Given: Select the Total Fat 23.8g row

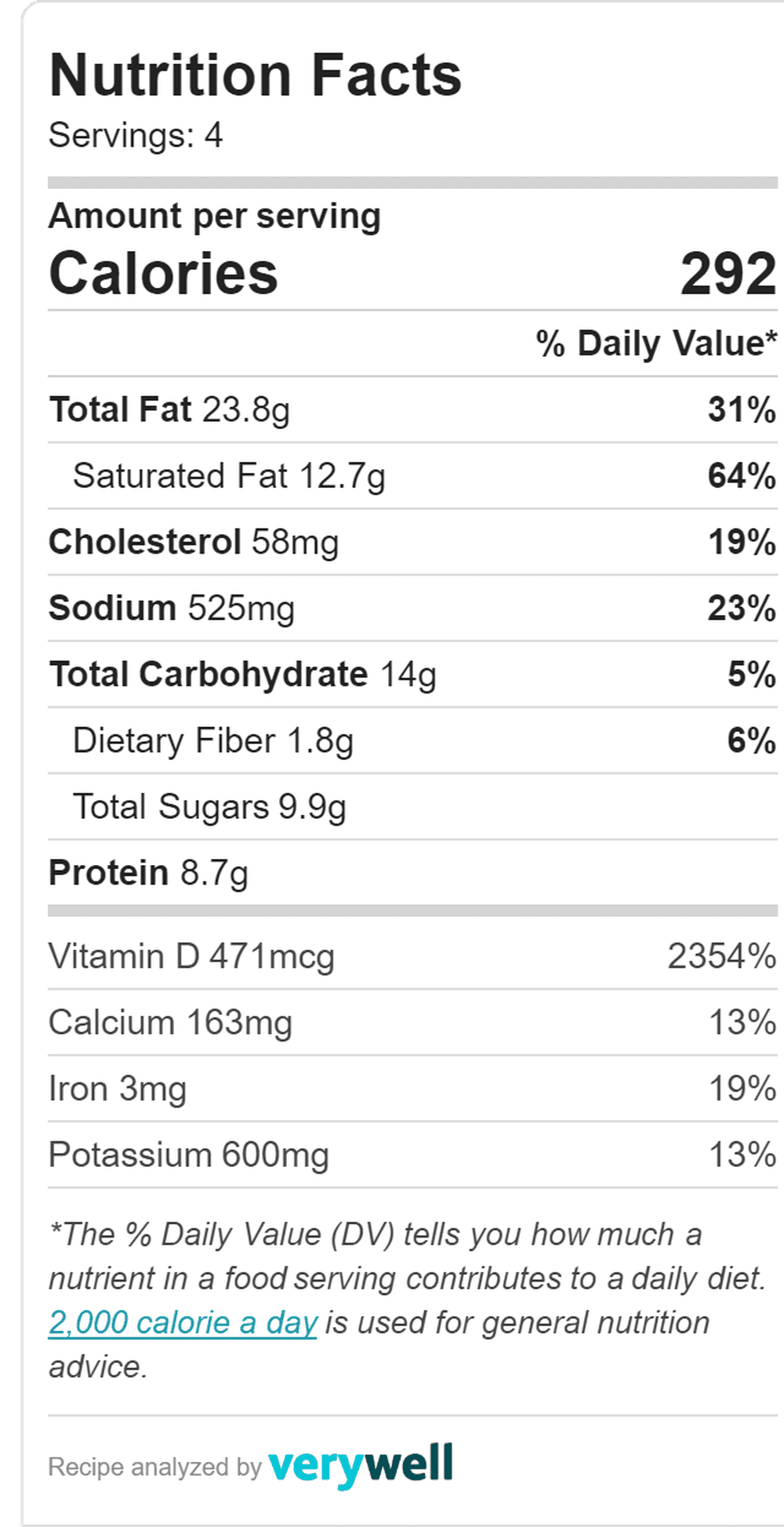Looking at the screenshot, I should (x=412, y=409).
